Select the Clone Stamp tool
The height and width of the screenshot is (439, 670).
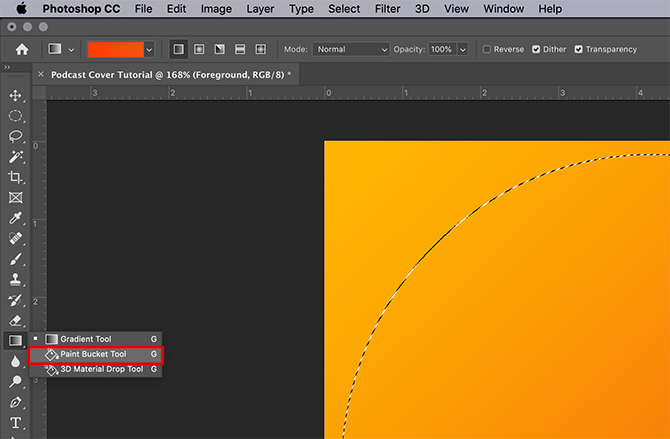(x=15, y=279)
